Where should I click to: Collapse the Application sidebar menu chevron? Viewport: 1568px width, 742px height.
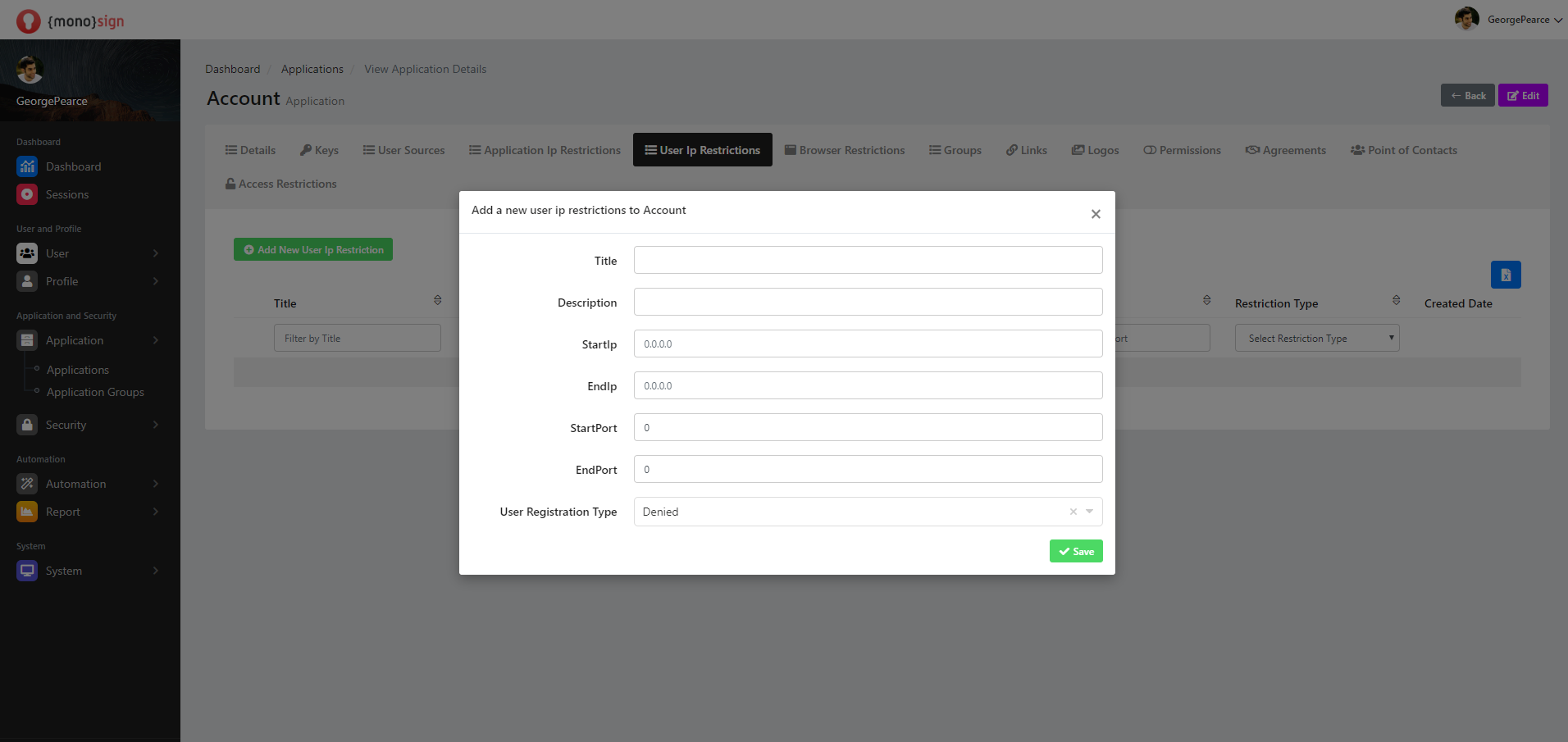coord(156,340)
